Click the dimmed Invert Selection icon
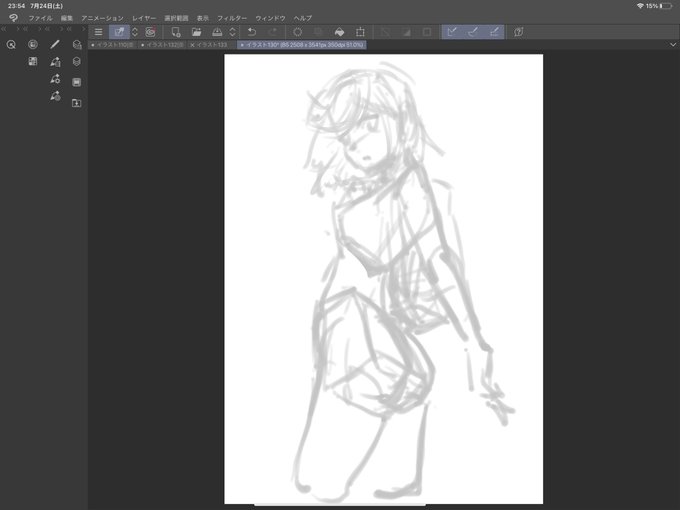 click(406, 32)
